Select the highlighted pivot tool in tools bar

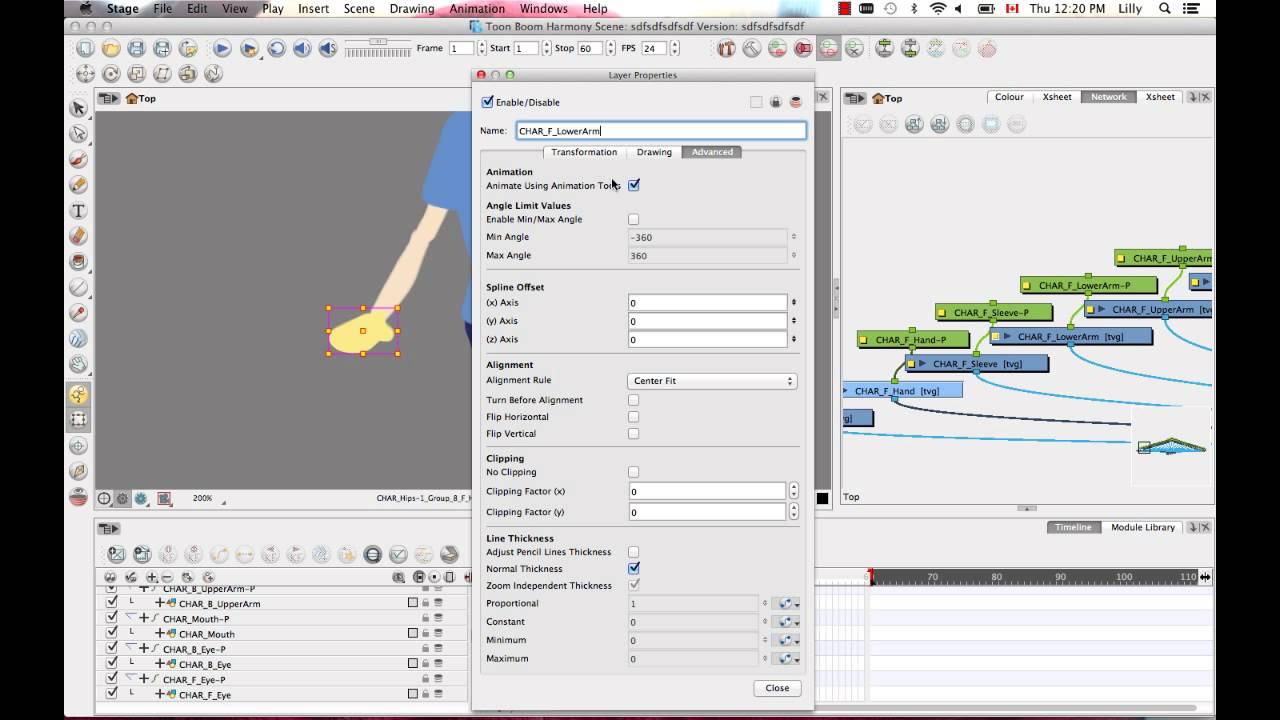[x=78, y=394]
